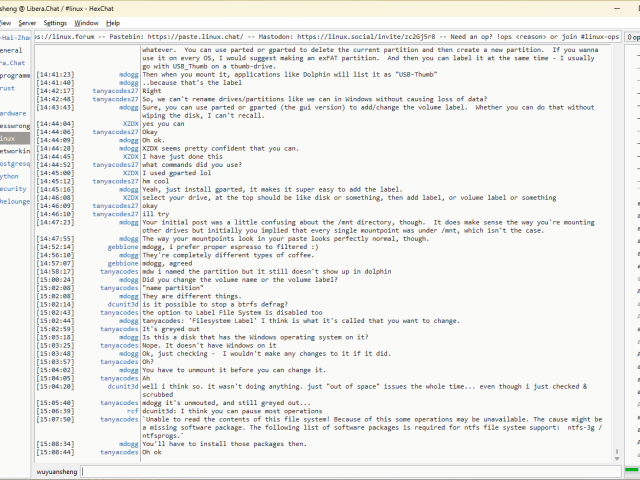The height and width of the screenshot is (480, 640).
Task: Switch to the rust channel
Action: coord(8,87)
